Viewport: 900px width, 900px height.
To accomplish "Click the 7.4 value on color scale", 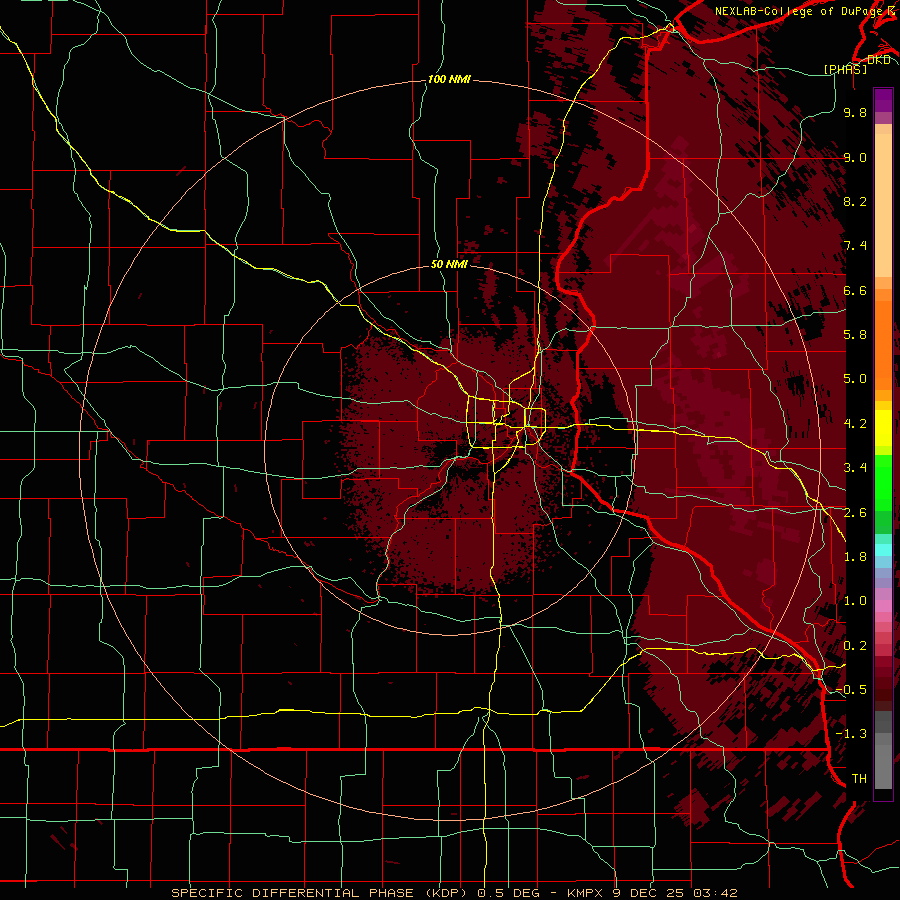I will pyautogui.click(x=855, y=246).
